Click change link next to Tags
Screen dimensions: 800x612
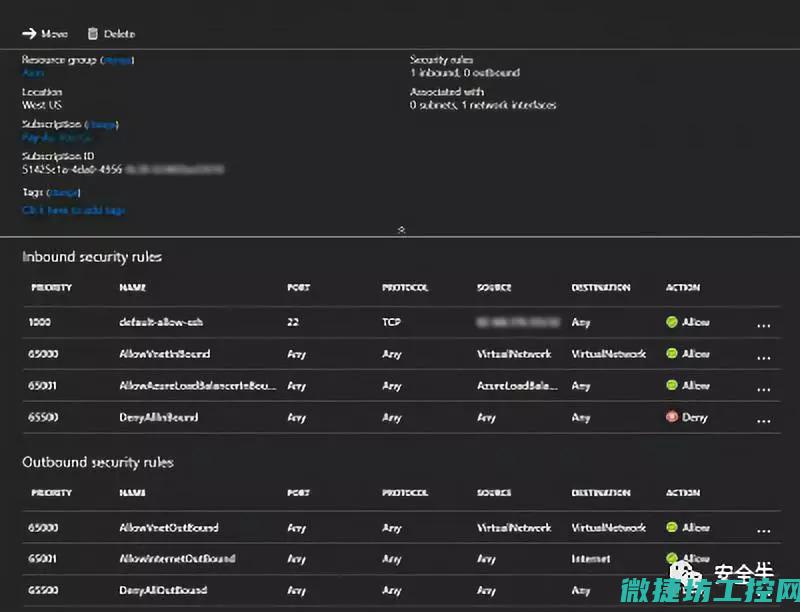[x=63, y=193]
